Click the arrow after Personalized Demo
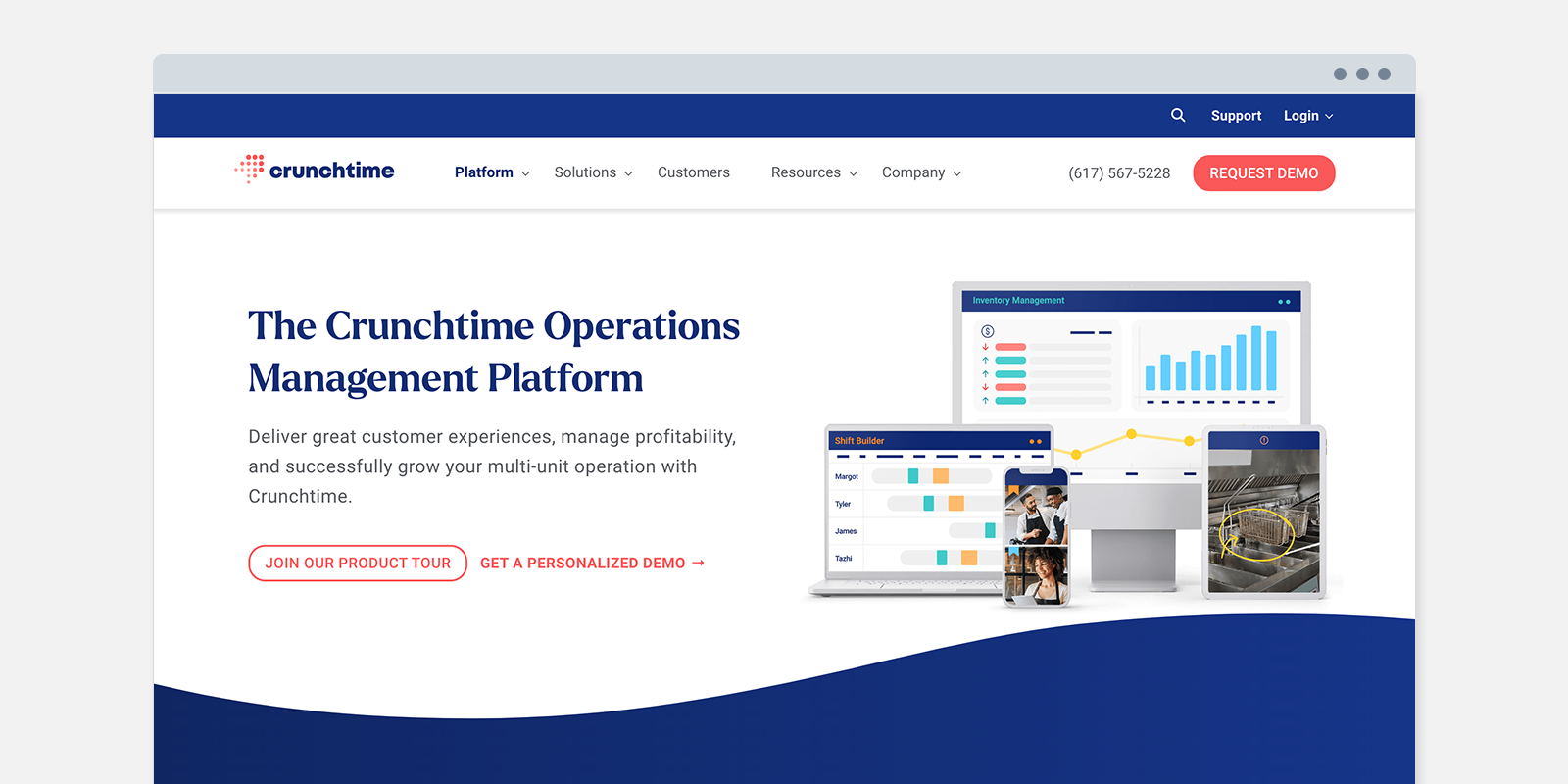This screenshot has height=784, width=1568. pos(699,563)
